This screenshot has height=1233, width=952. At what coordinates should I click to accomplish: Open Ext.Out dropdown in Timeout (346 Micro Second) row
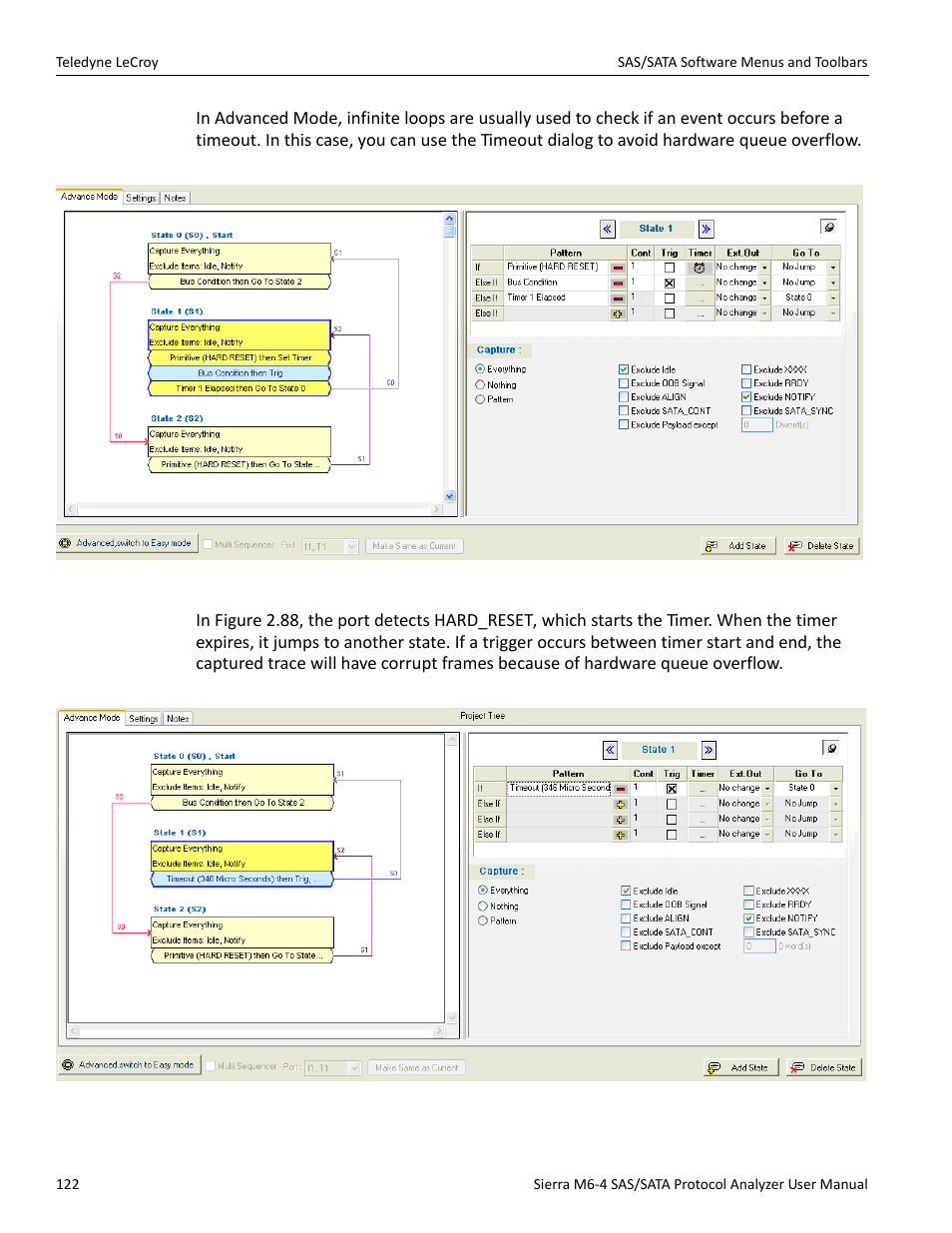tap(767, 789)
